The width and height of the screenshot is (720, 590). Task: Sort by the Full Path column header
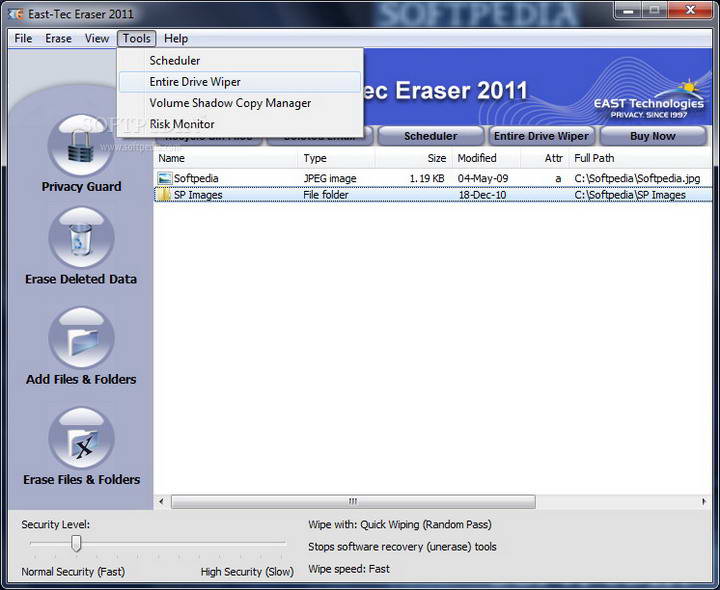641,158
